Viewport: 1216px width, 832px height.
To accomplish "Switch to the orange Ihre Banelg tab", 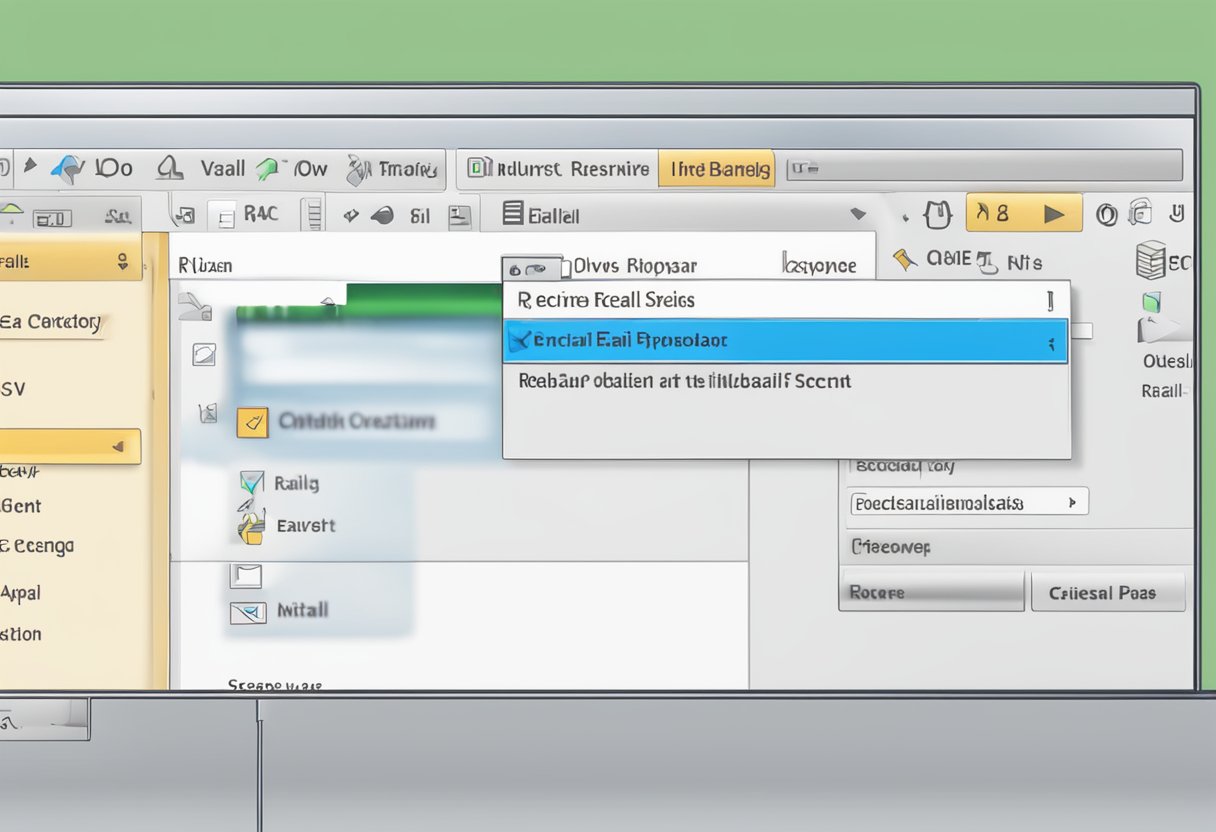I will pos(716,168).
